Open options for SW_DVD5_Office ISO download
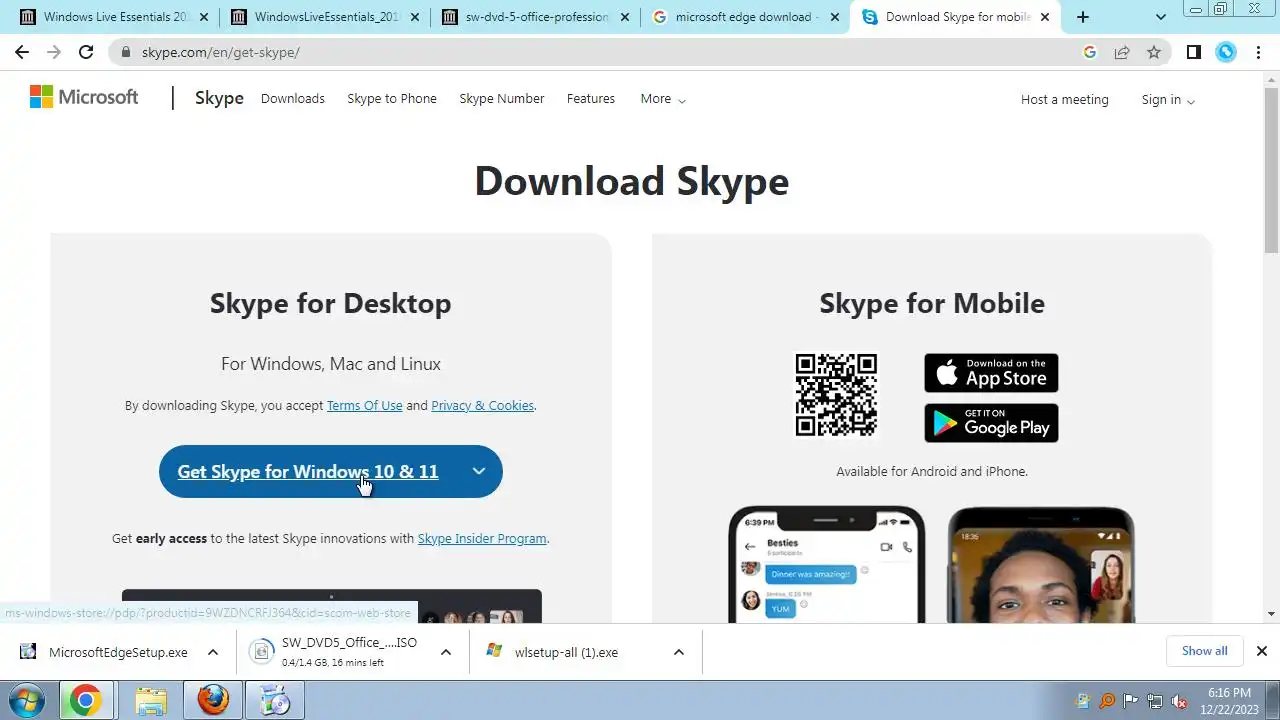The height and width of the screenshot is (720, 1280). pyautogui.click(x=446, y=652)
